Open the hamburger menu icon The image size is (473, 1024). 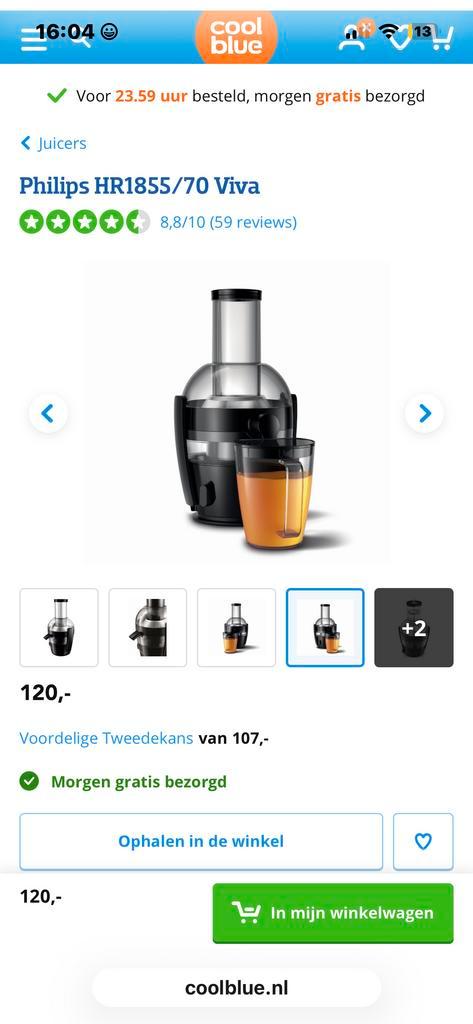pyautogui.click(x=33, y=39)
